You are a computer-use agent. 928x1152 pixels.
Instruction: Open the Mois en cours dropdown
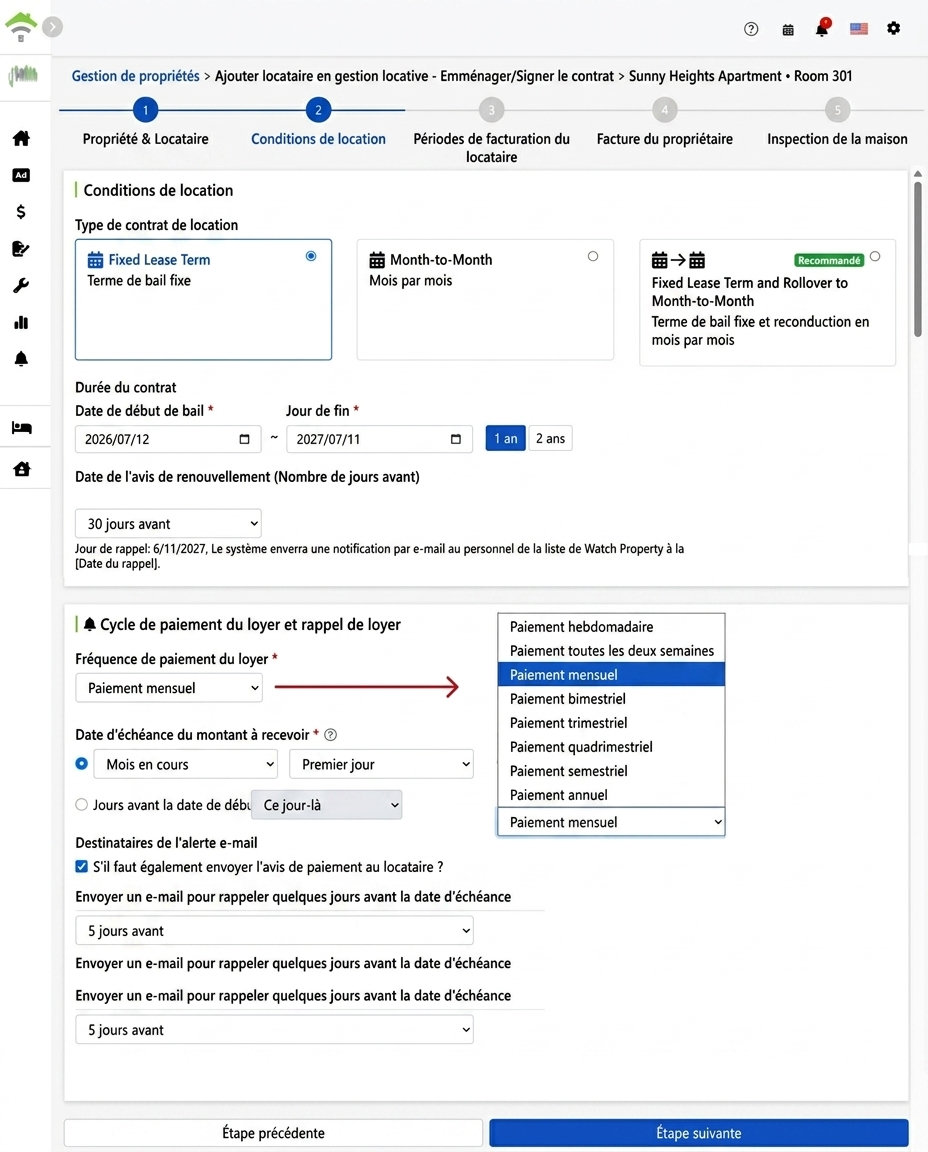pos(185,764)
